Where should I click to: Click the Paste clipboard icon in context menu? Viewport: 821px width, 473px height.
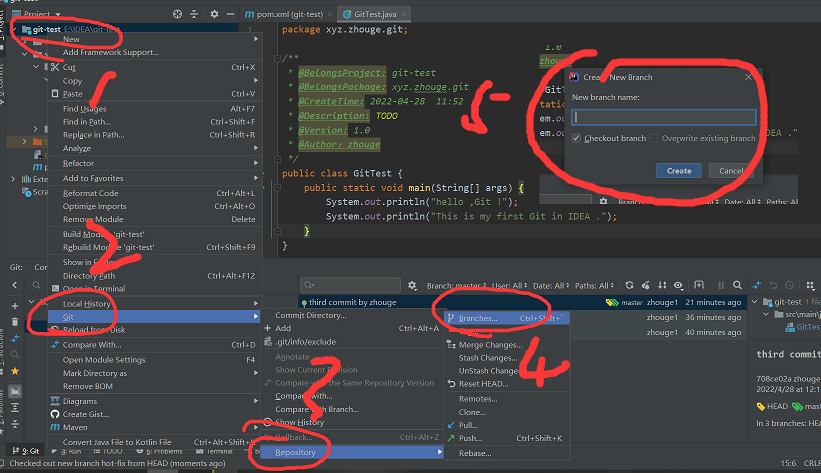pos(54,94)
